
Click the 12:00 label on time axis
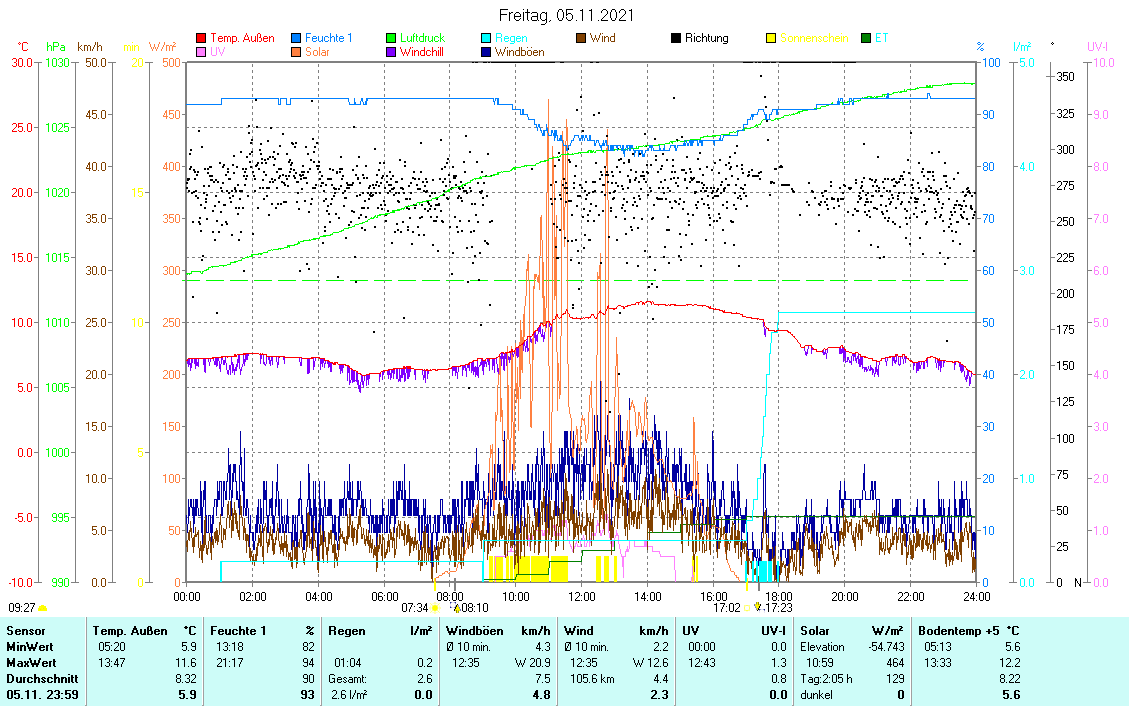click(x=581, y=596)
